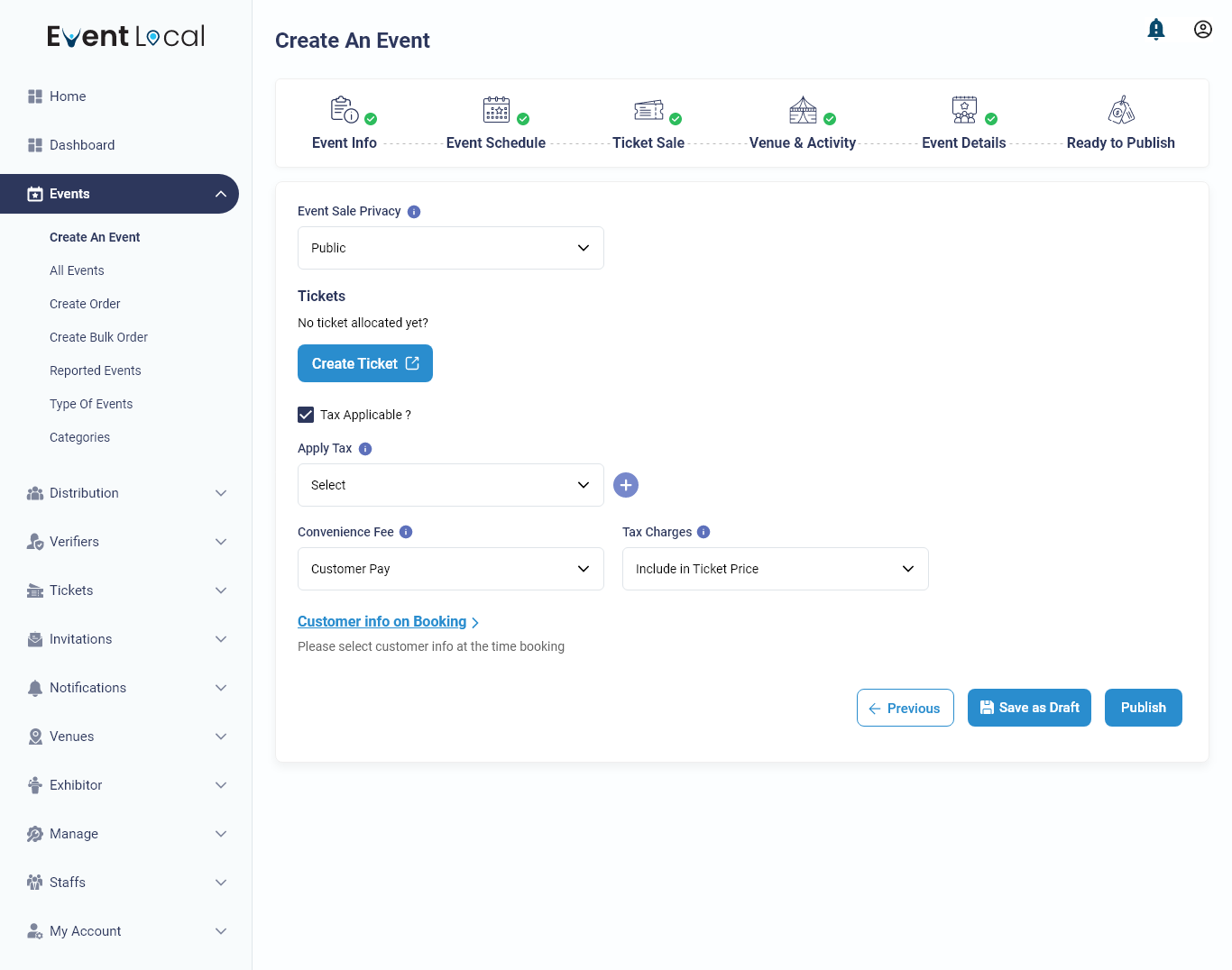Screen dimensions: 1232x970
Task: Go to the Dashboard menu item
Action: 82,145
